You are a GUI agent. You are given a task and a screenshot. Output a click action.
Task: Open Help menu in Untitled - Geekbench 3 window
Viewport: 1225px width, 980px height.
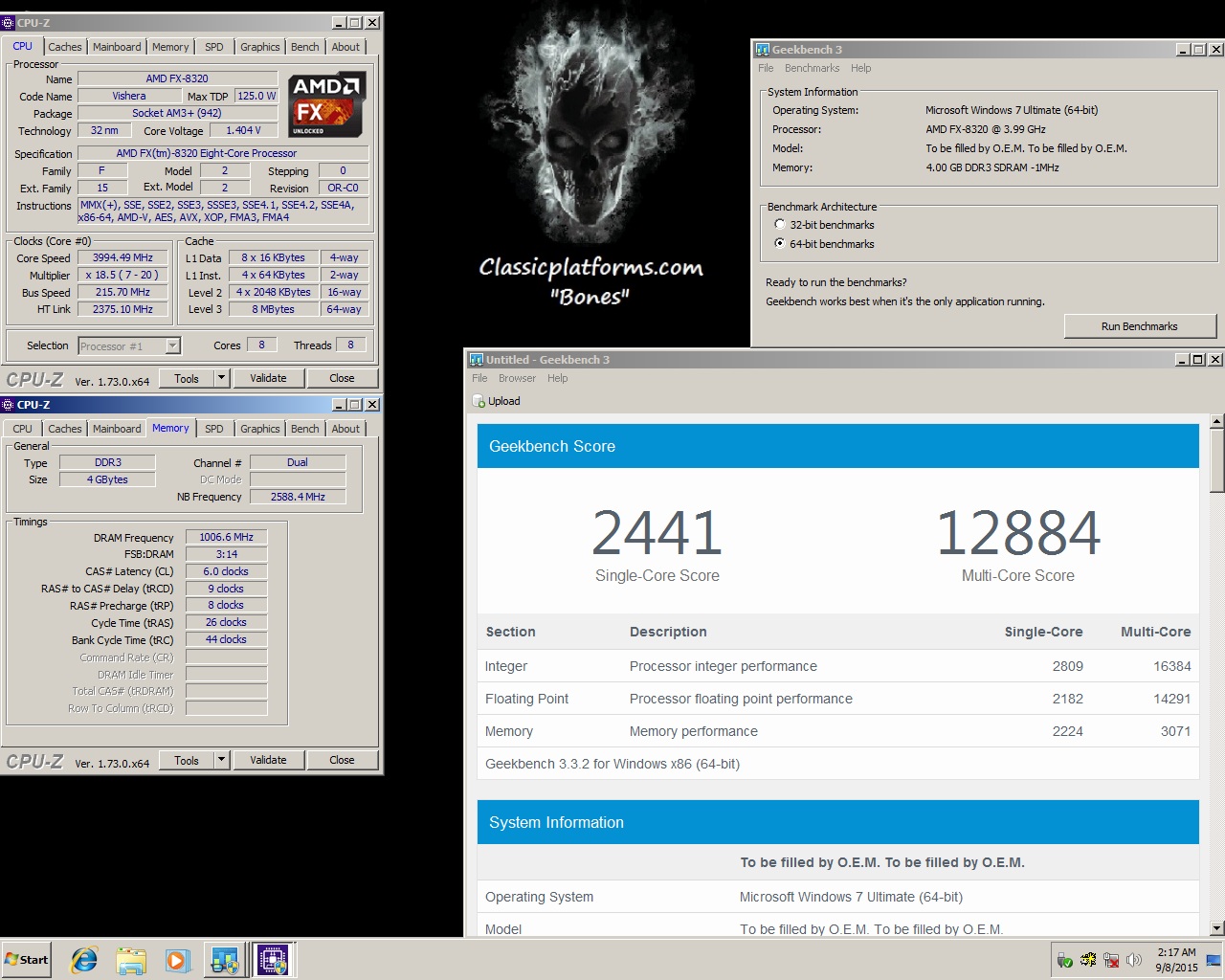(x=558, y=379)
